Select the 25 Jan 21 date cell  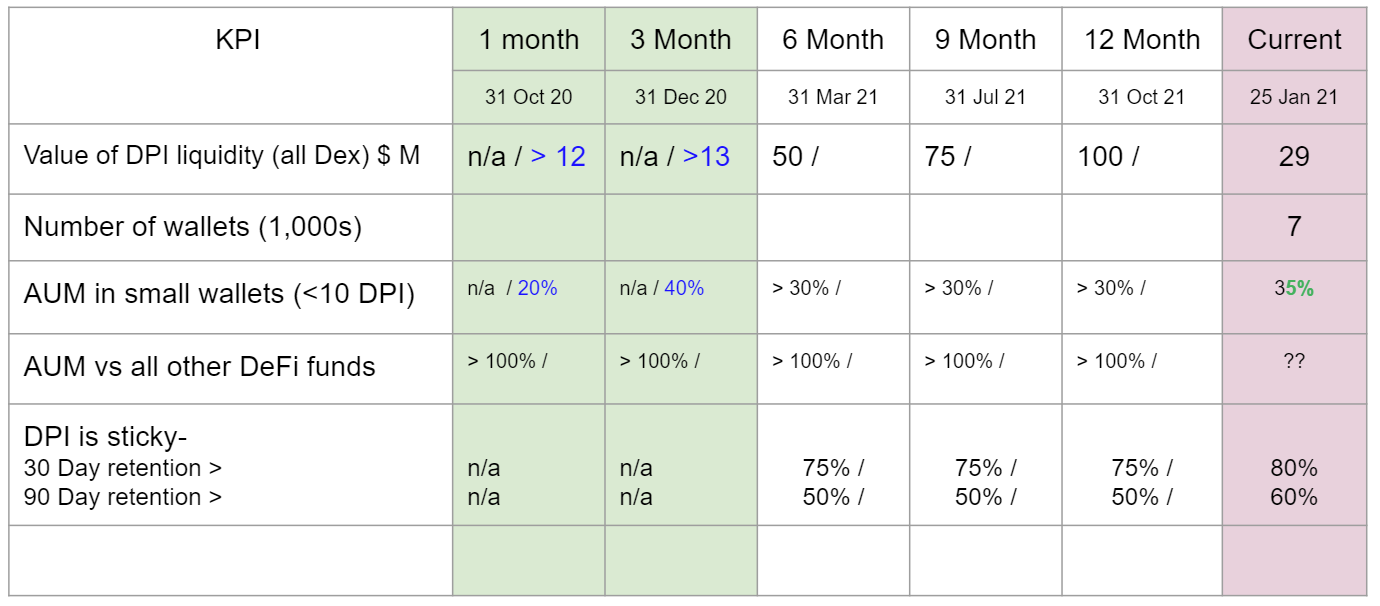tap(1294, 97)
